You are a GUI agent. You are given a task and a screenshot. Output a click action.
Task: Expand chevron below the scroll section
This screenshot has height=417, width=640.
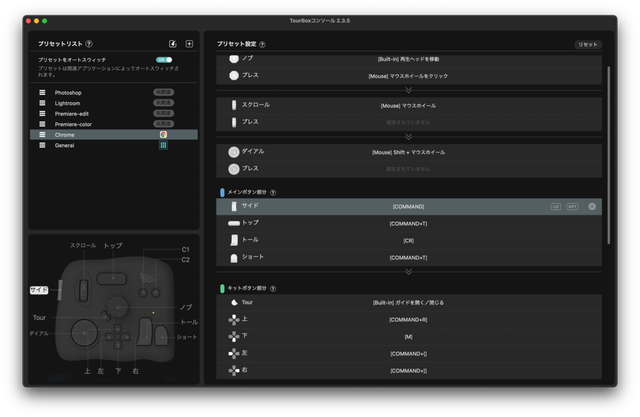coord(409,137)
